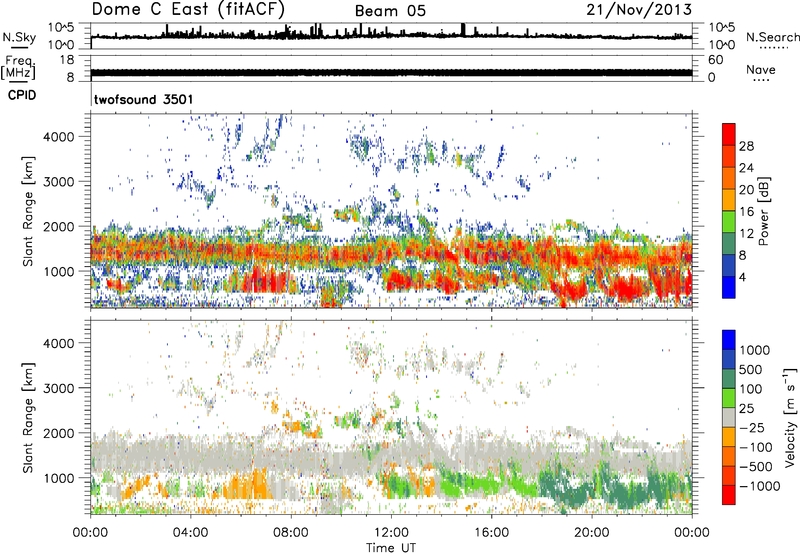Click the '28' tick on Power colorbar

(x=746, y=146)
